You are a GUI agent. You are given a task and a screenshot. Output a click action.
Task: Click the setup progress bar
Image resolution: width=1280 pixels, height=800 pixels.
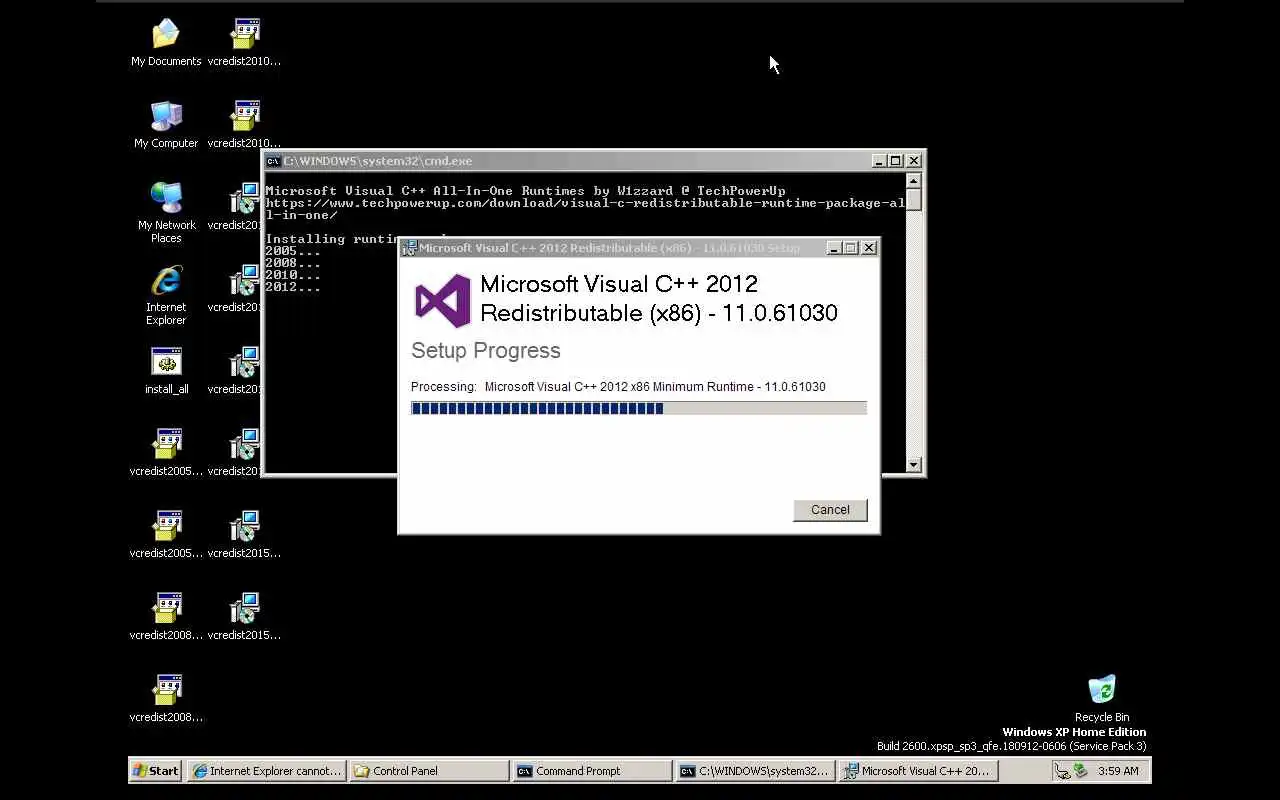click(639, 408)
